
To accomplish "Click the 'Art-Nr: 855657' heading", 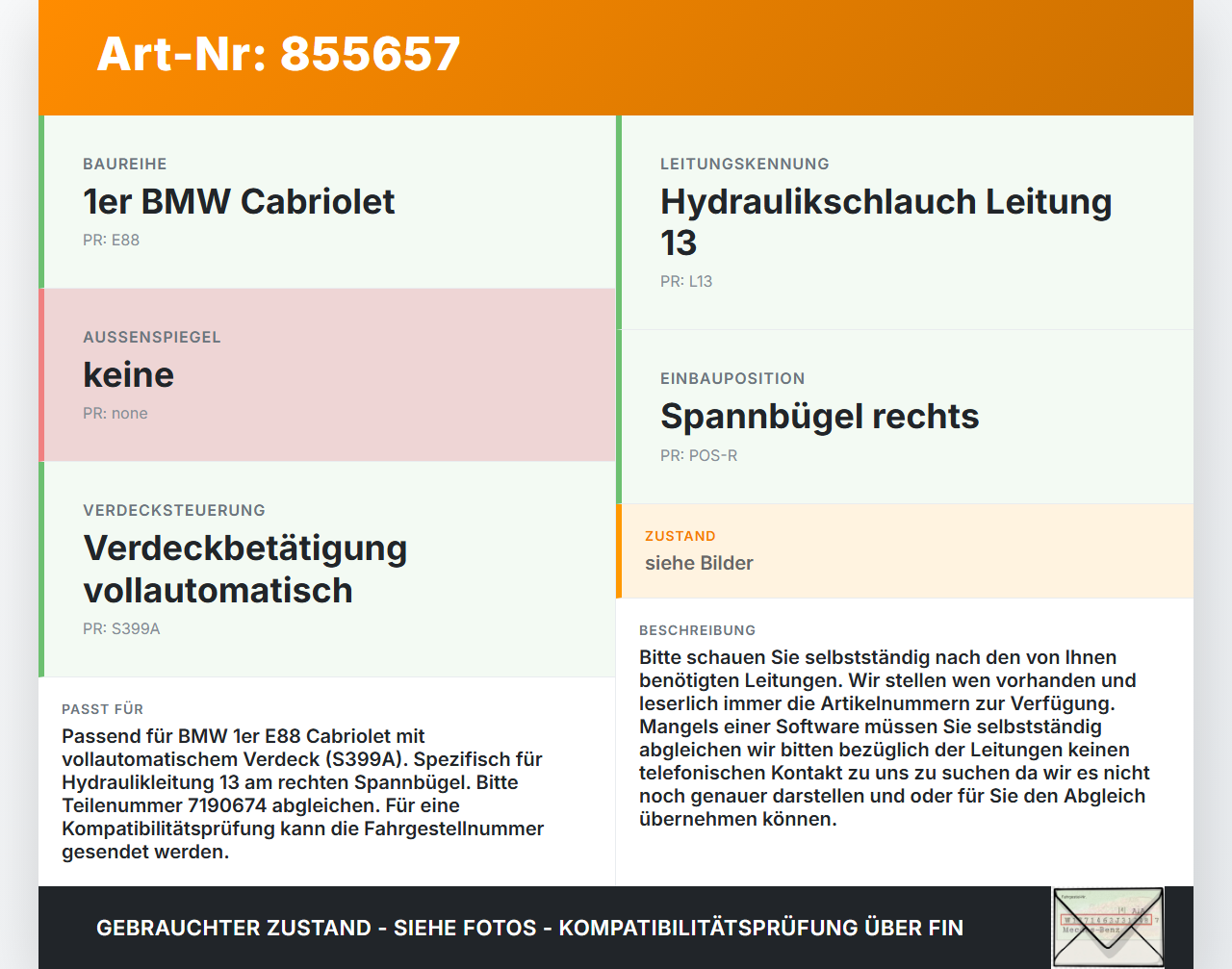I will point(278,54).
